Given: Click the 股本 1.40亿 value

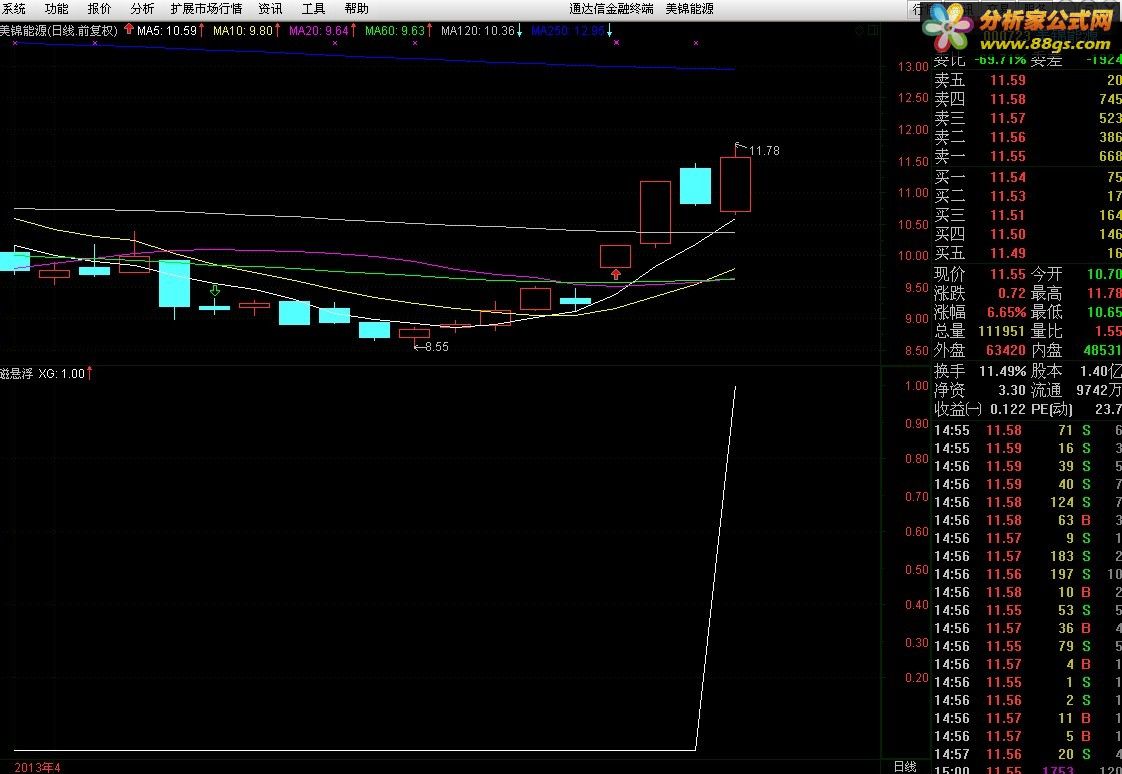Looking at the screenshot, I should [x=1101, y=371].
